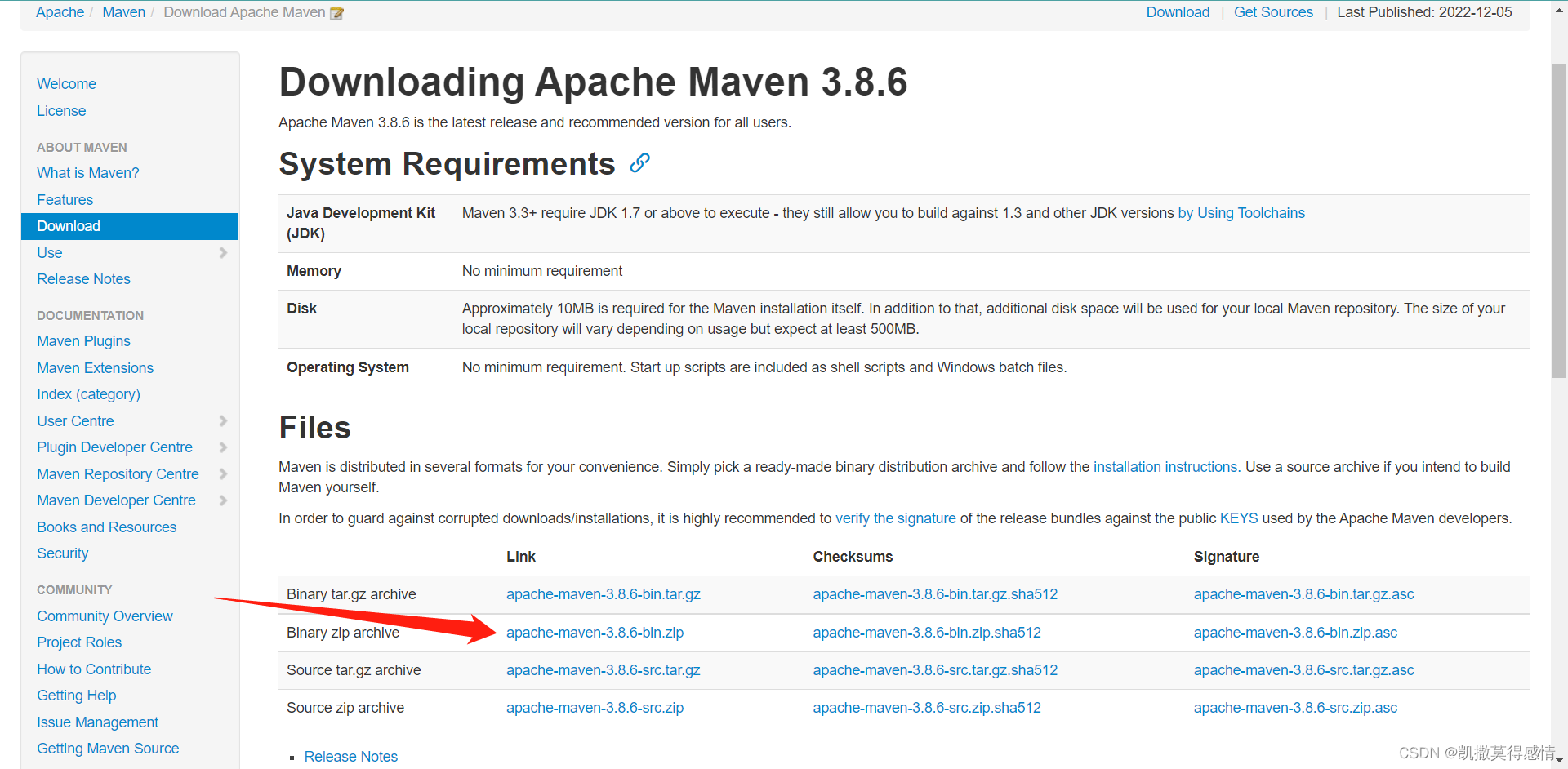This screenshot has height=769, width=1568.
Task: Open the License sidebar page
Action: [61, 111]
